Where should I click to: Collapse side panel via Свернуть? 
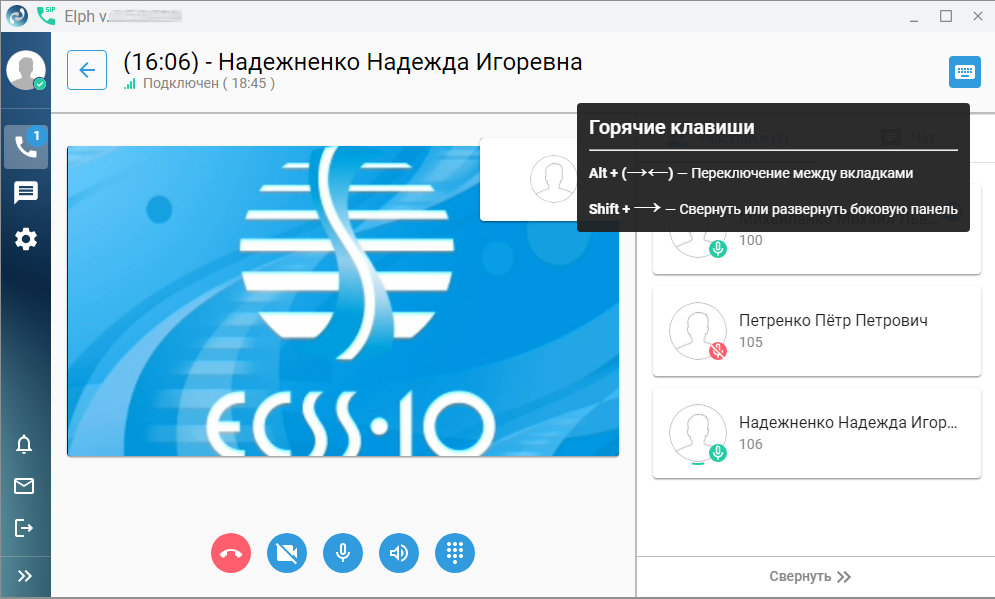810,576
